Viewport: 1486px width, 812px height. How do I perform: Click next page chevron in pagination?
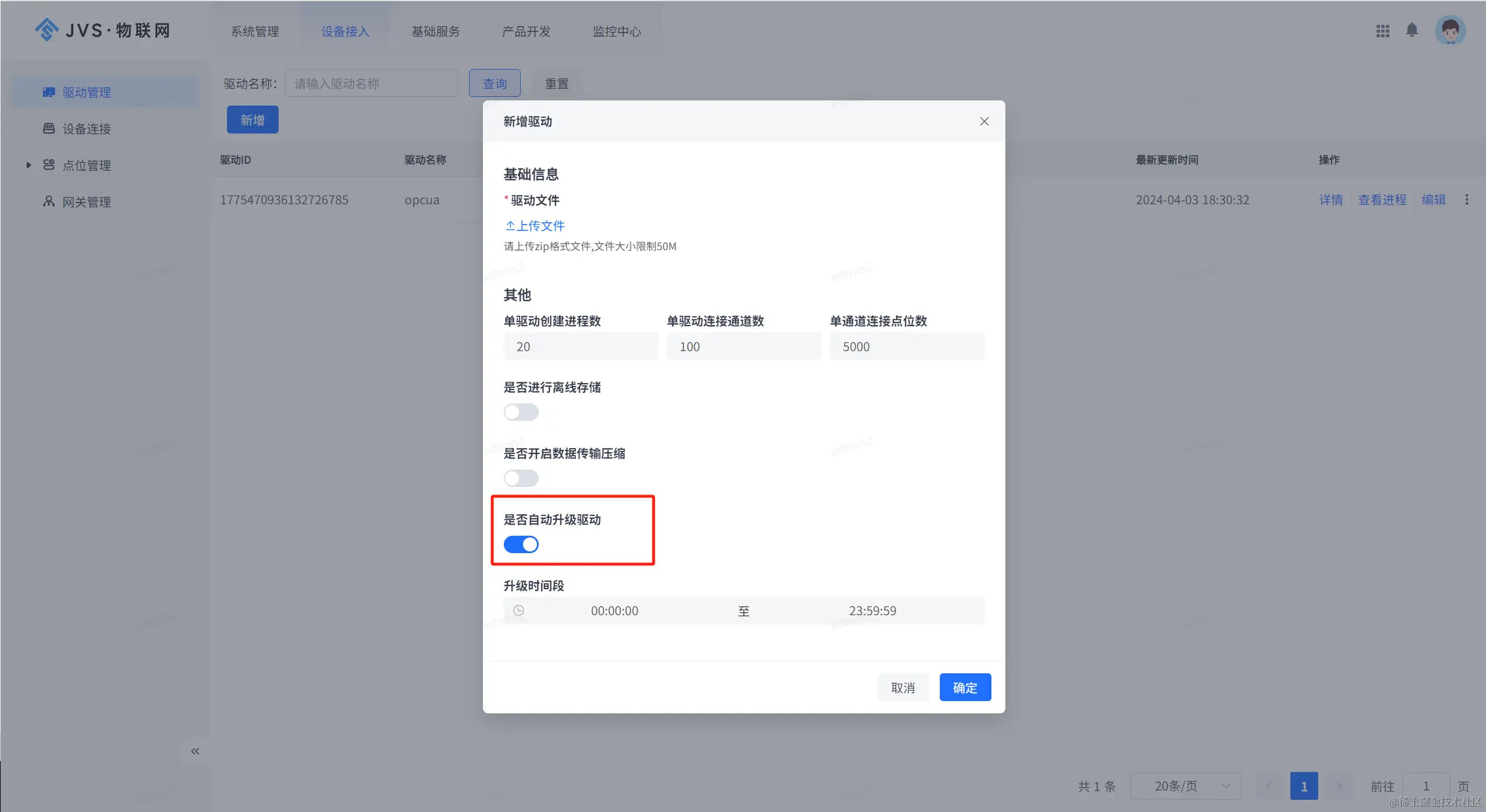point(1339,786)
